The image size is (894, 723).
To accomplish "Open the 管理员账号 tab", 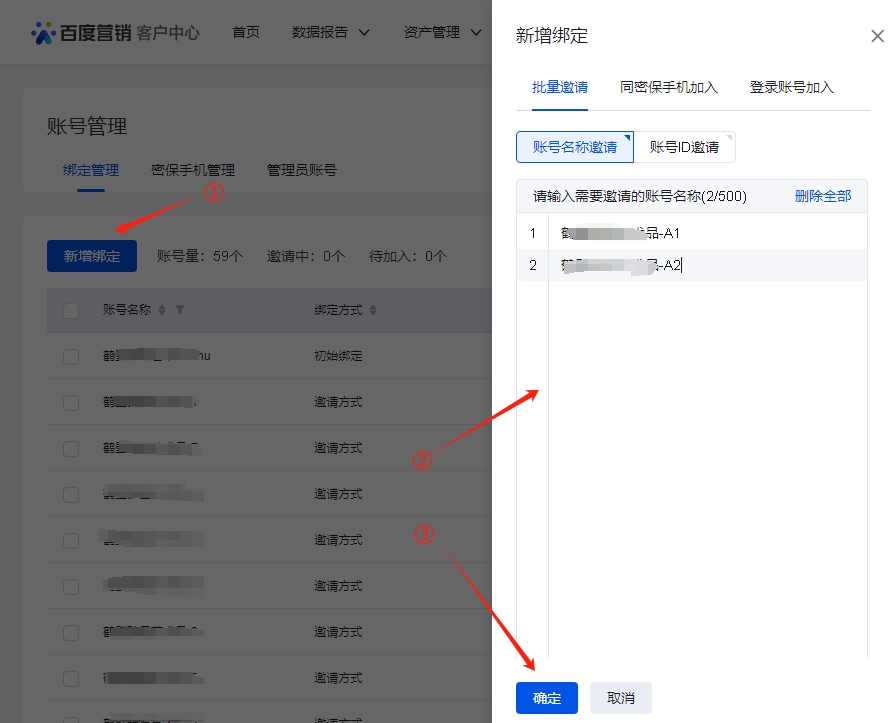I will (x=301, y=170).
